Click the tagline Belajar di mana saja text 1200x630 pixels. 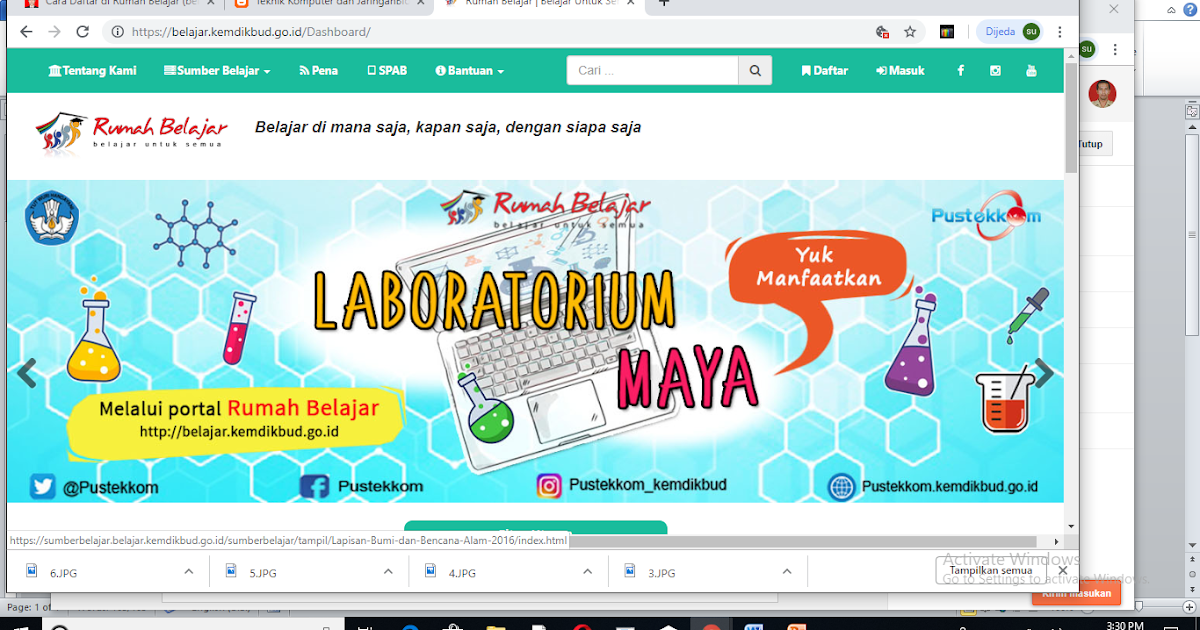click(x=448, y=127)
